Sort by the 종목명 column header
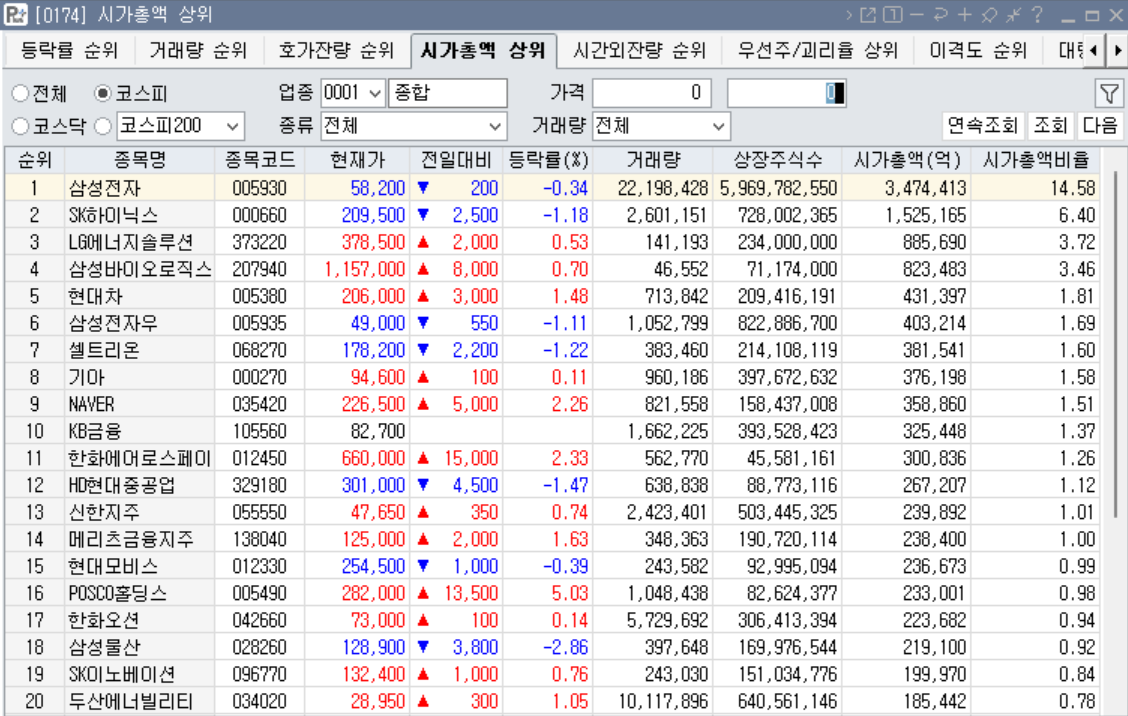Screen dimensions: 1128x716 click(140, 160)
